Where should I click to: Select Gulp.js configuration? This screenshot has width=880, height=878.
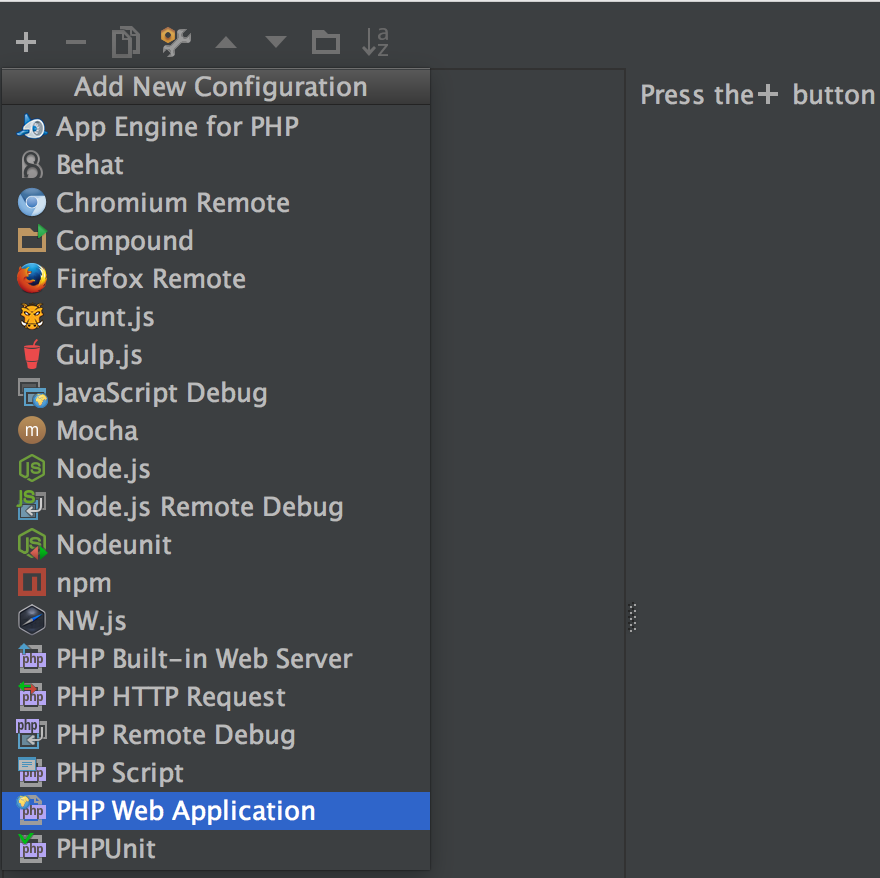216,354
